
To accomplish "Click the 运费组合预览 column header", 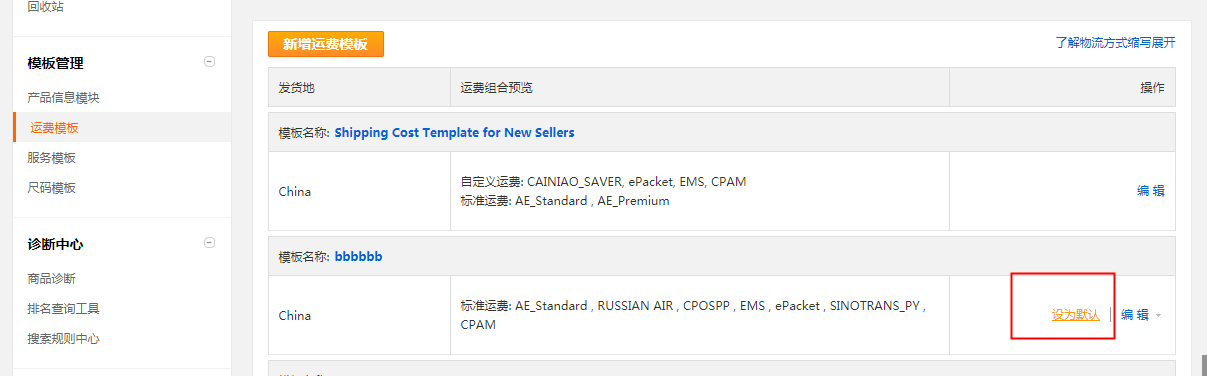I will 497,88.
